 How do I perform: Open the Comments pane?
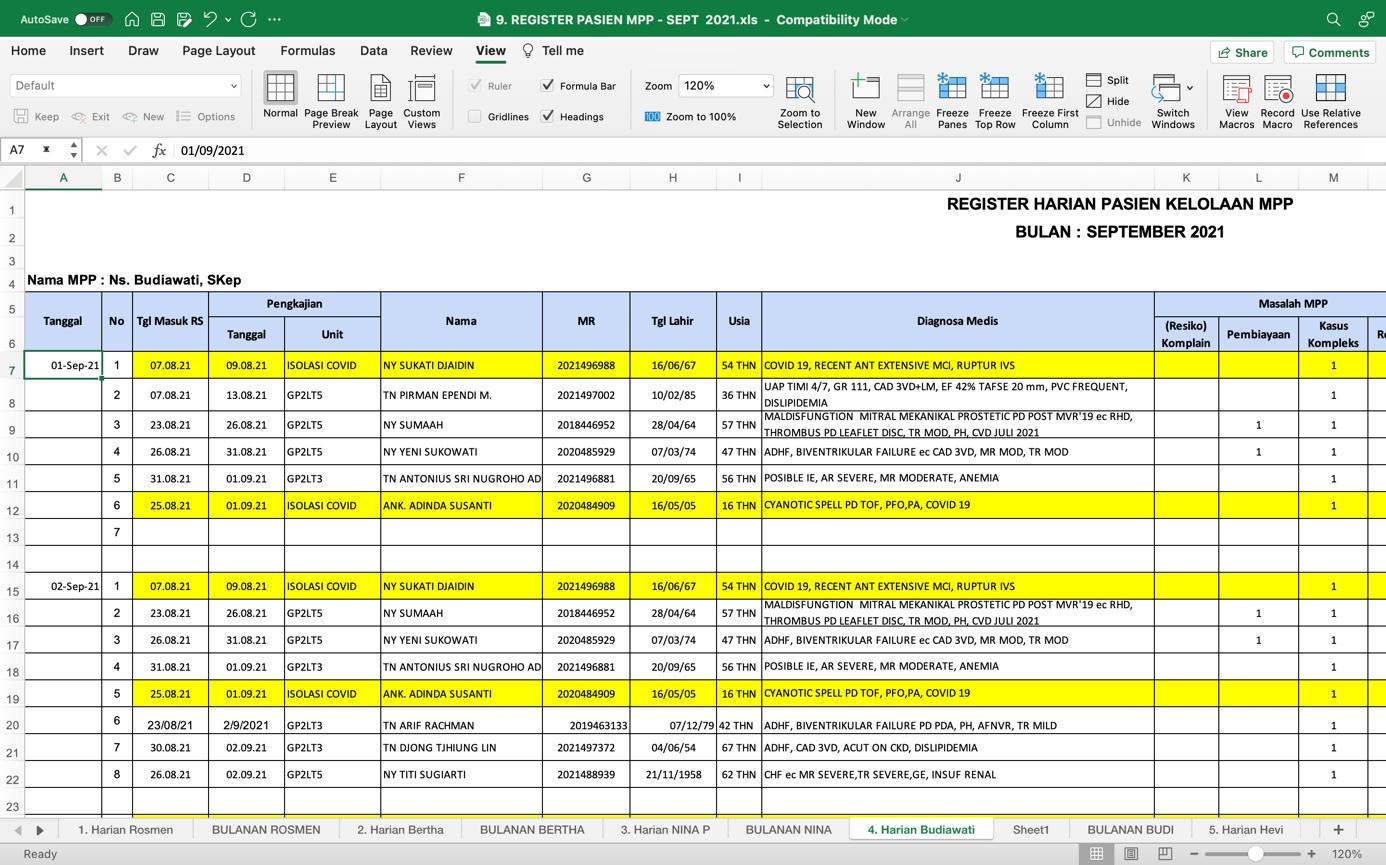1330,52
